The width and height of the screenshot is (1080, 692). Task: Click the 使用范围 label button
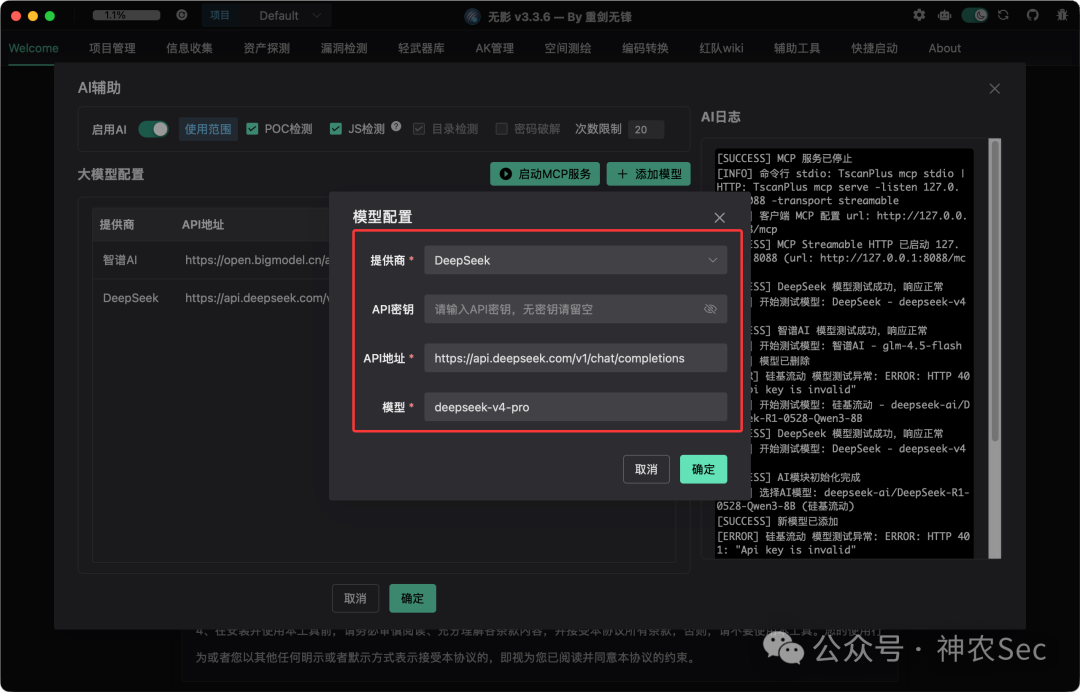208,129
